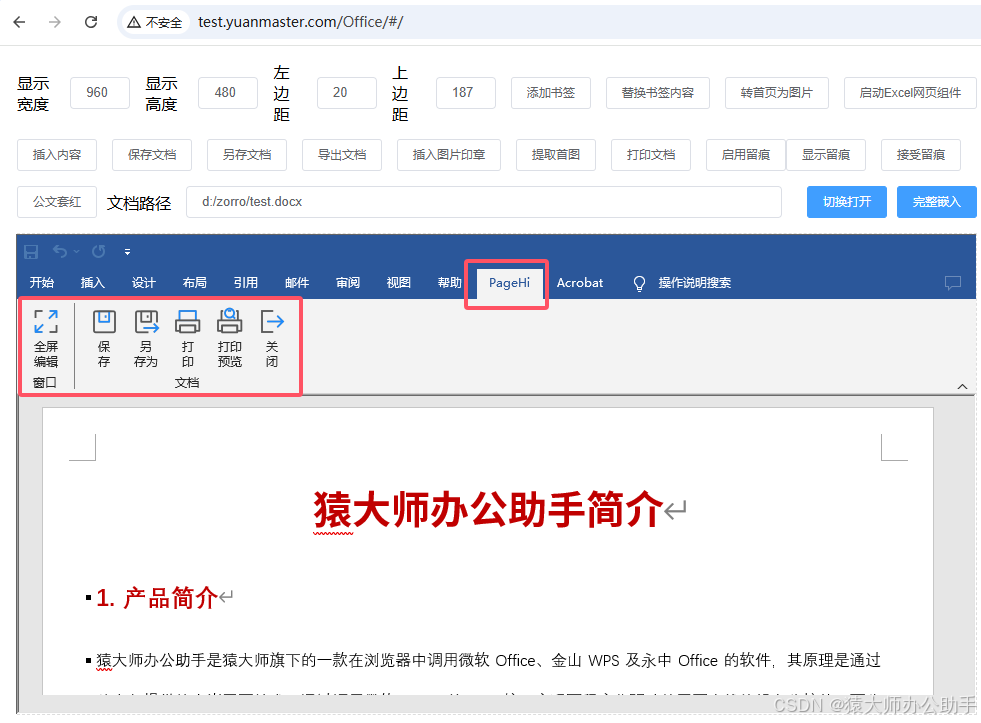Image resolution: width=981 pixels, height=723 pixels.
Task: Open Customize Quick Access Toolbar dropdown
Action: click(x=127, y=252)
